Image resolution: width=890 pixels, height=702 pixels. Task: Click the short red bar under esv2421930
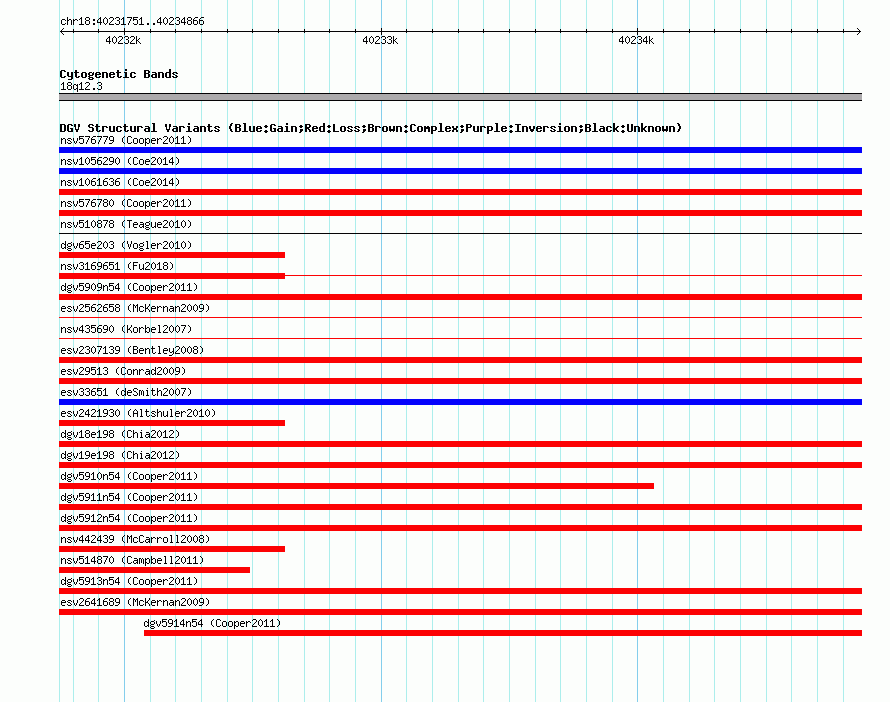(172, 423)
